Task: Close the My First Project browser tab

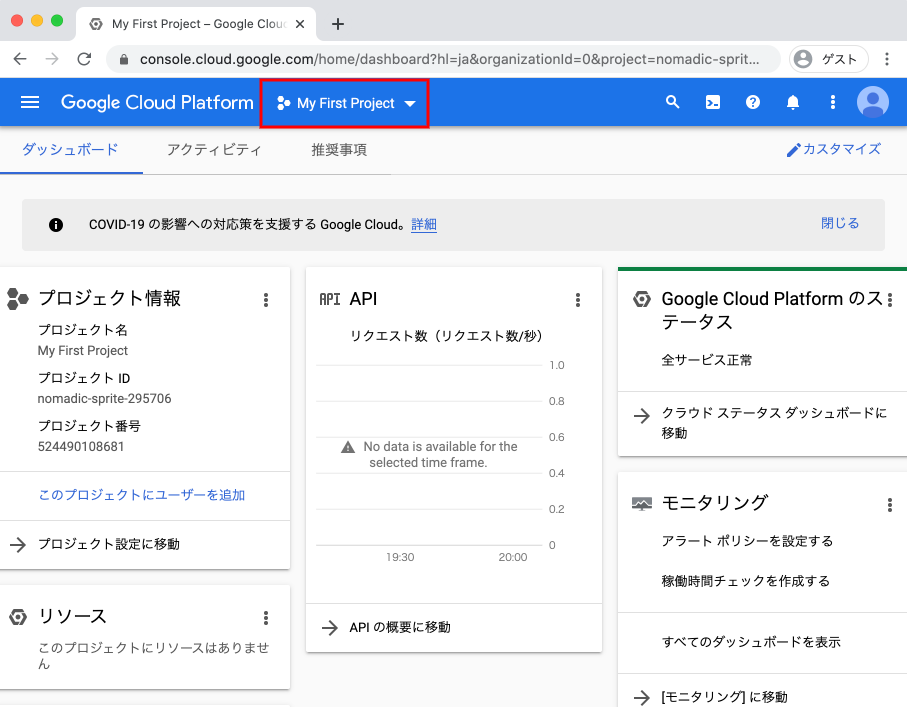Action: point(300,24)
